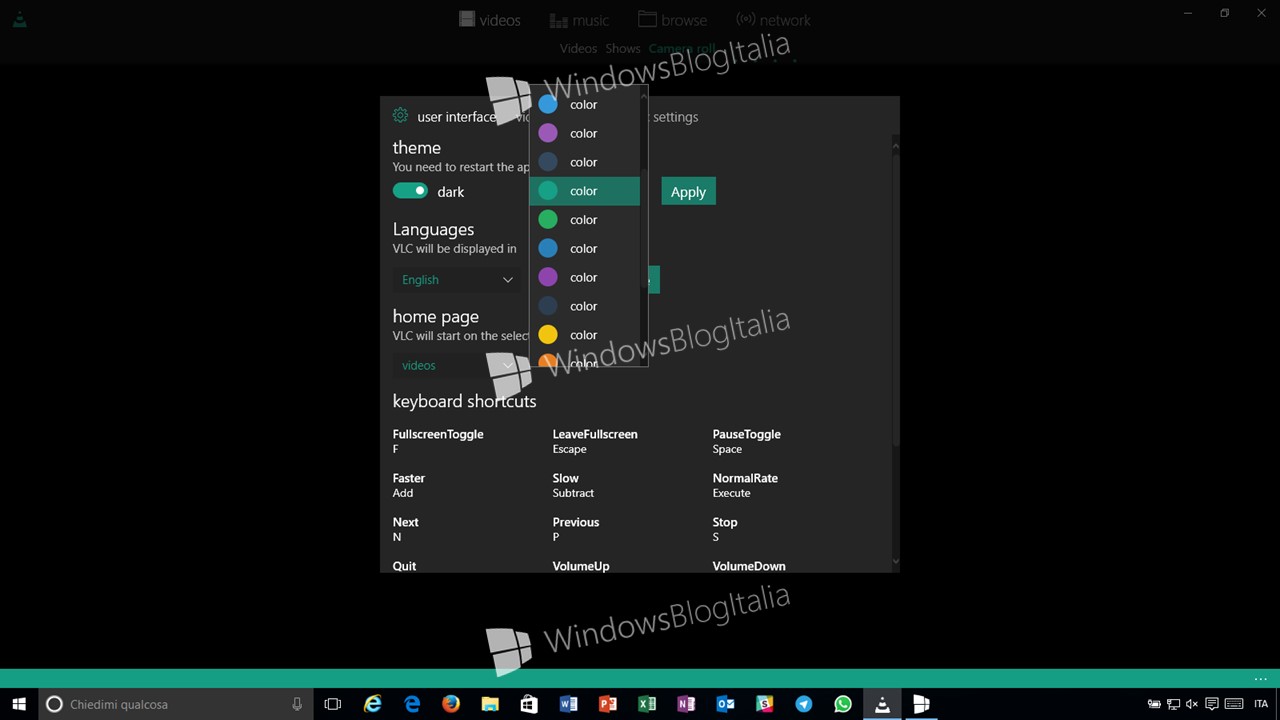
Task: Launch Internet Explorer from the taskbar
Action: click(372, 704)
